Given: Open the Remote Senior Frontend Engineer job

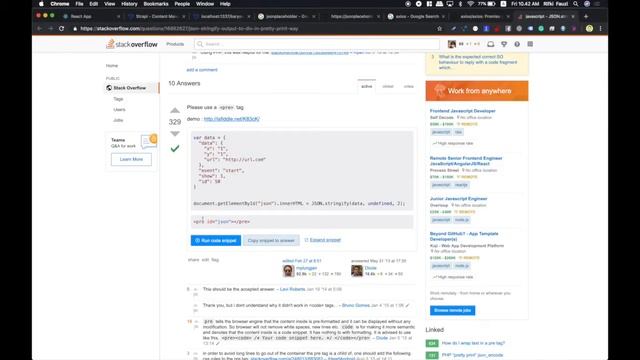Looking at the screenshot, I should (x=466, y=161).
